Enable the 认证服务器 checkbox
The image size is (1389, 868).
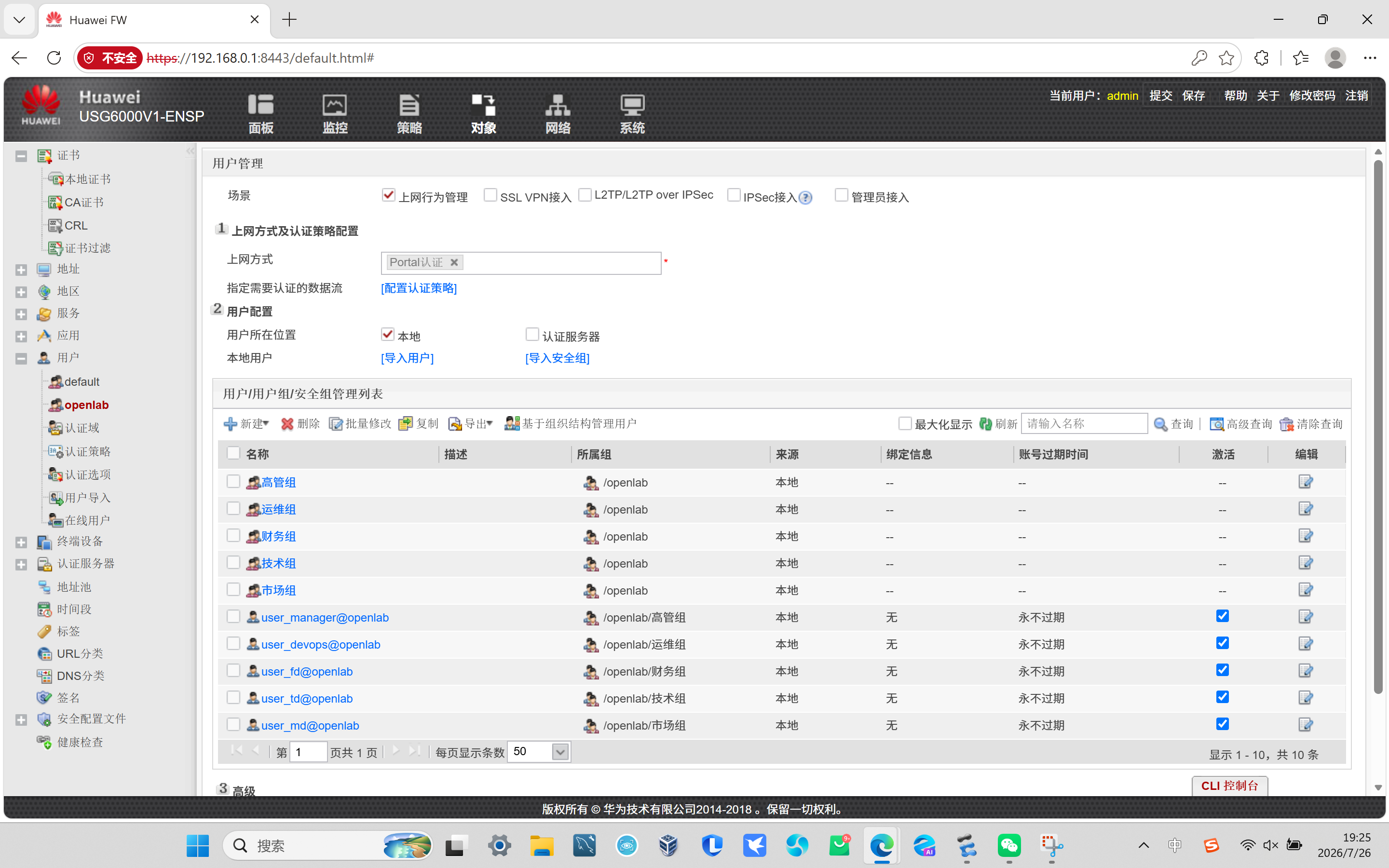pyautogui.click(x=532, y=334)
